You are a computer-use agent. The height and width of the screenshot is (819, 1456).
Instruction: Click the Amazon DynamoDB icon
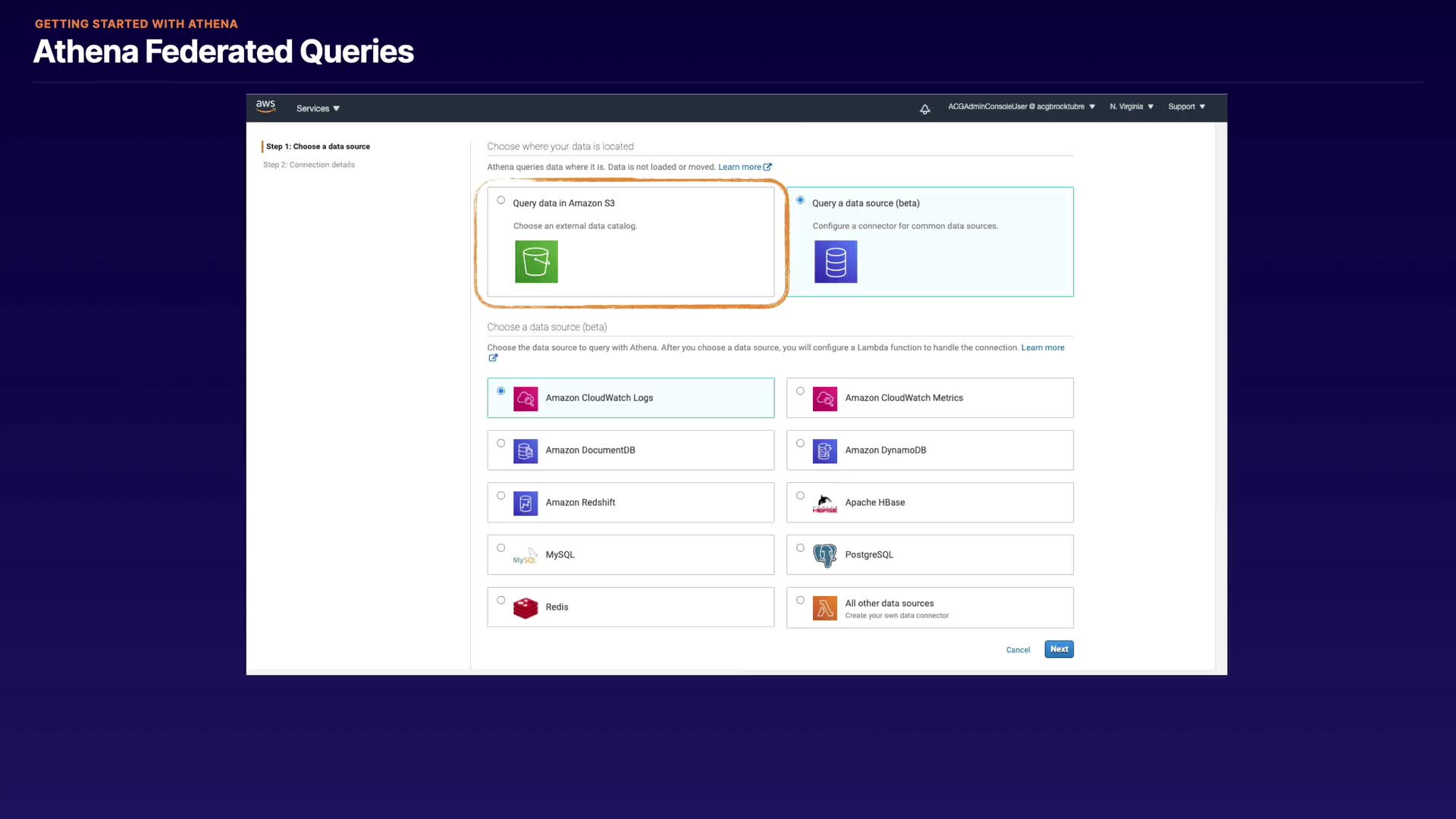tap(824, 450)
